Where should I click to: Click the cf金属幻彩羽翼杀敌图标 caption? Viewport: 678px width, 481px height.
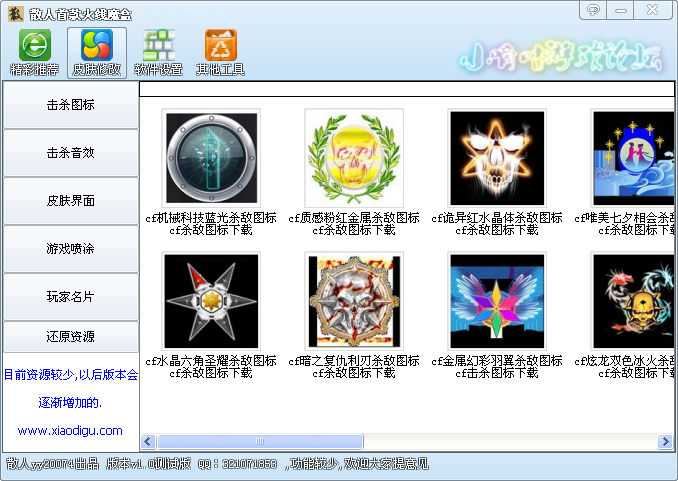click(497, 361)
